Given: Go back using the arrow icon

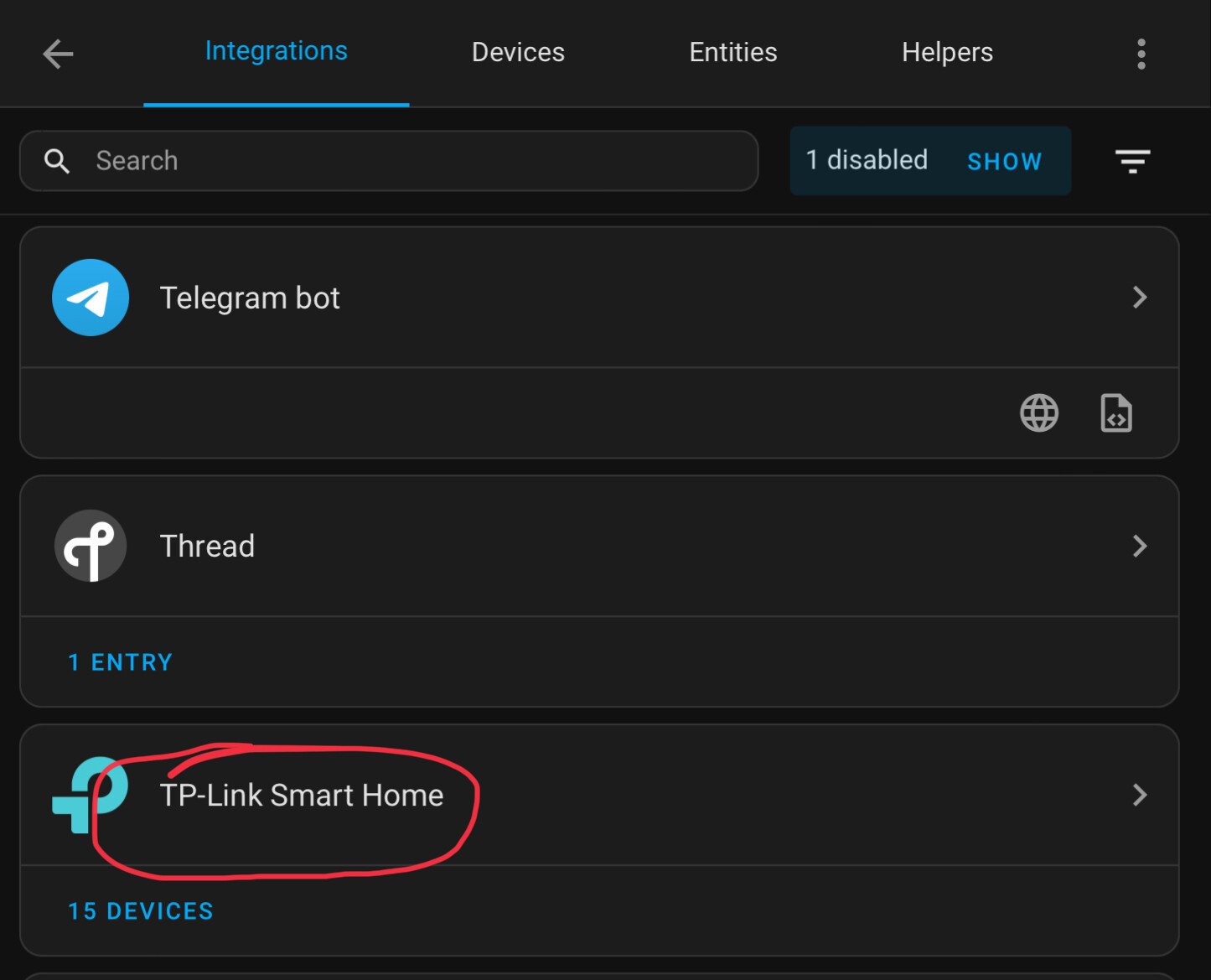Looking at the screenshot, I should 58,54.
